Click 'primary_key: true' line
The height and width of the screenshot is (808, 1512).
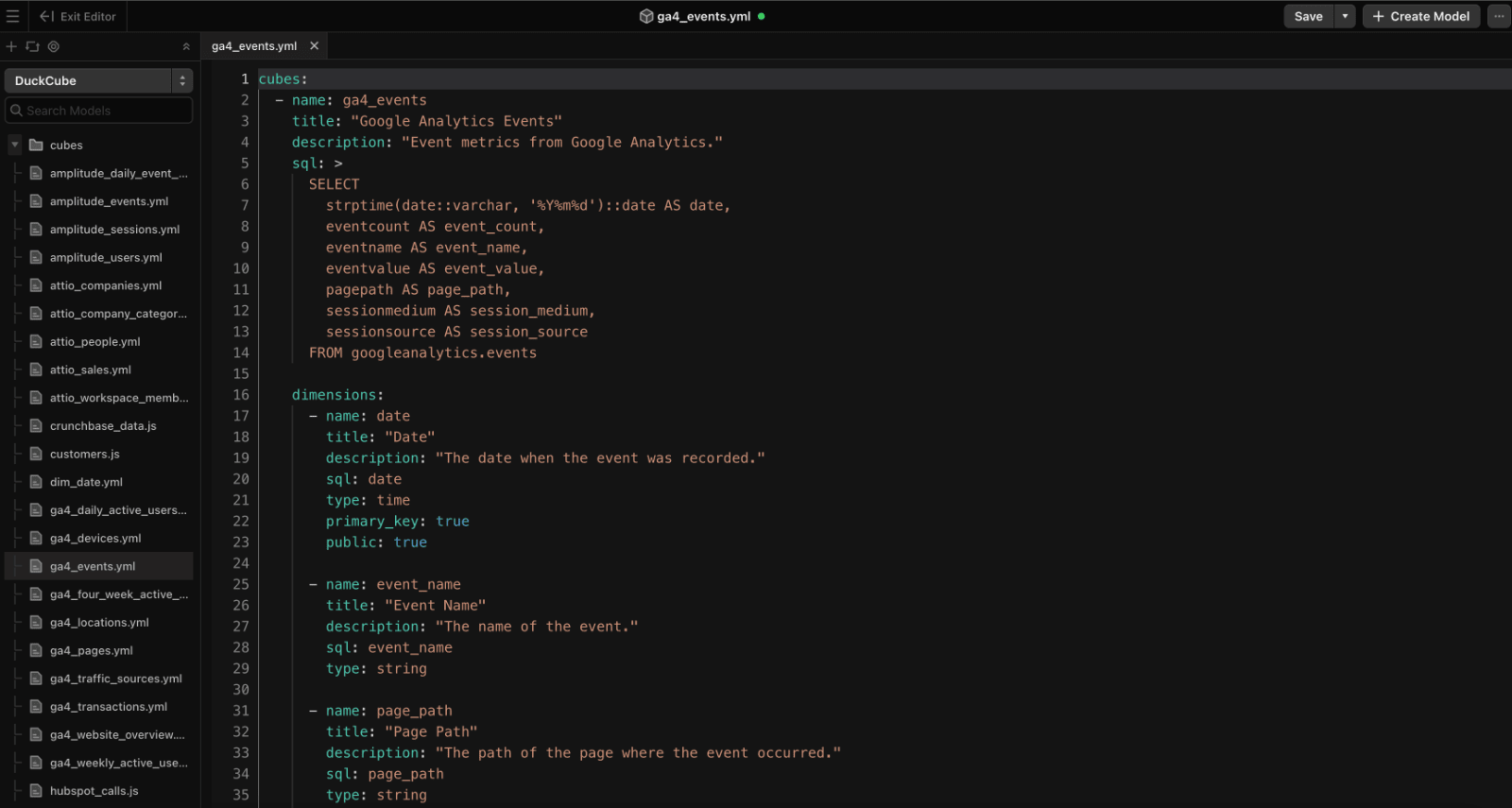click(x=398, y=521)
